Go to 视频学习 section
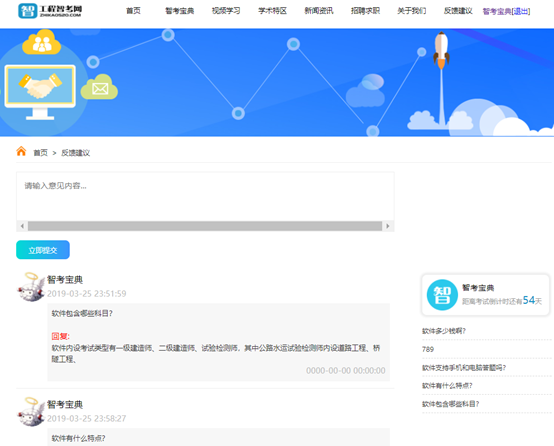Image resolution: width=554 pixels, height=446 pixels. 226,11
